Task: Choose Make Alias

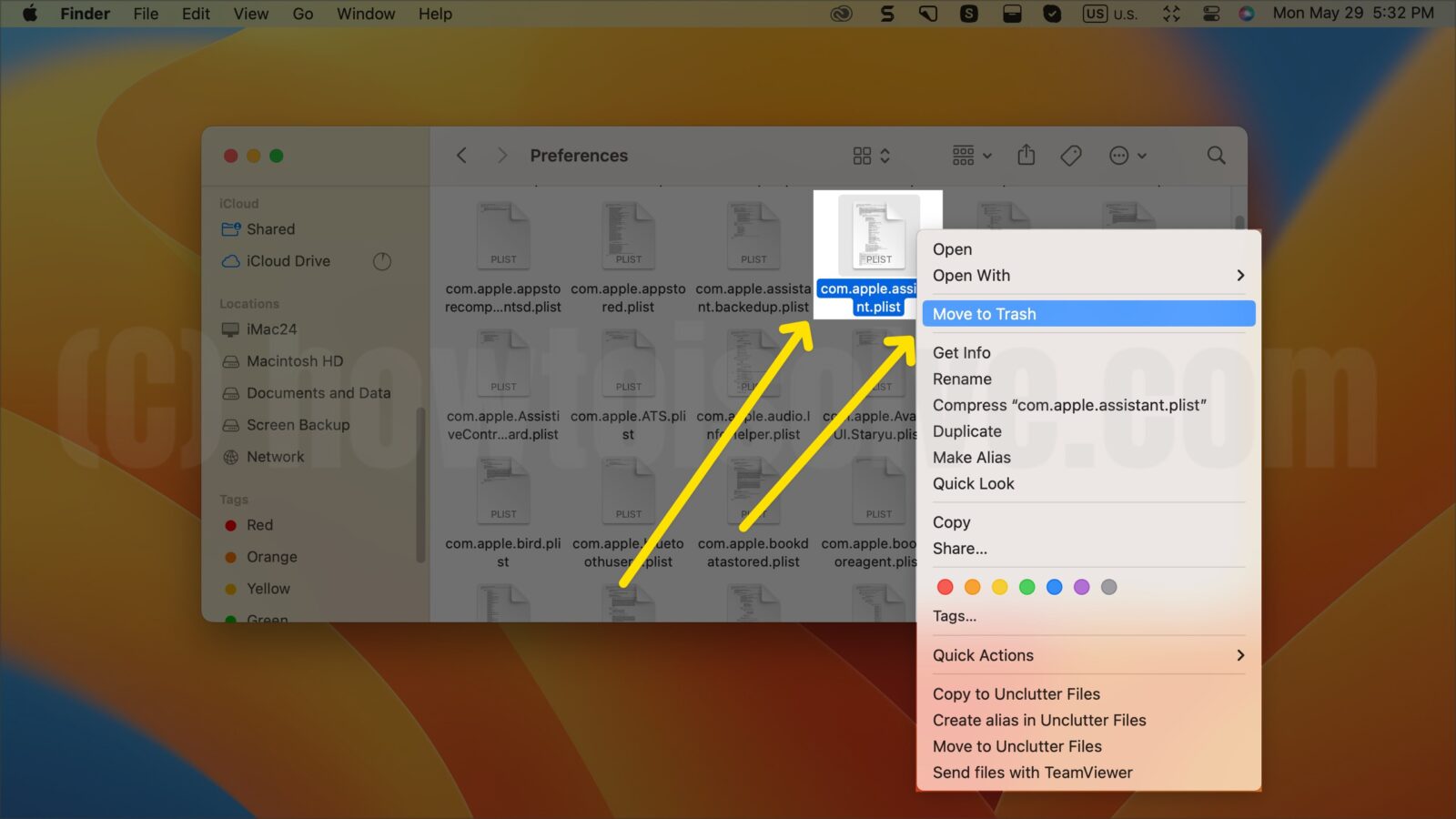Action: point(1088,458)
